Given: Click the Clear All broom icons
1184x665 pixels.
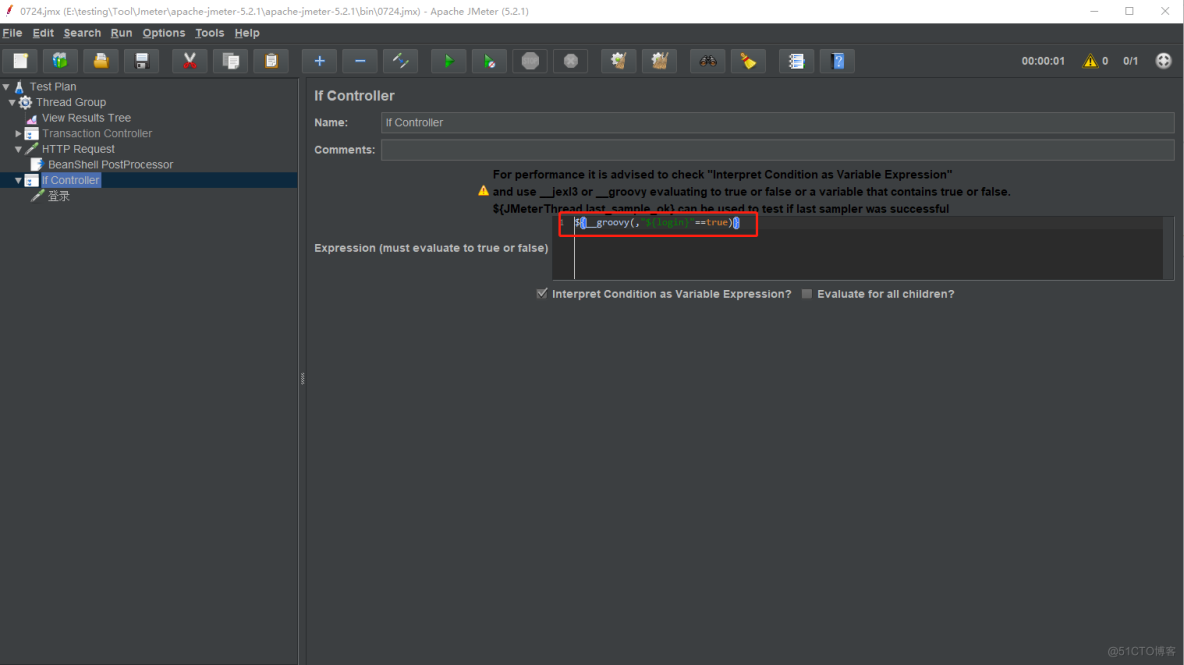Looking at the screenshot, I should [659, 61].
